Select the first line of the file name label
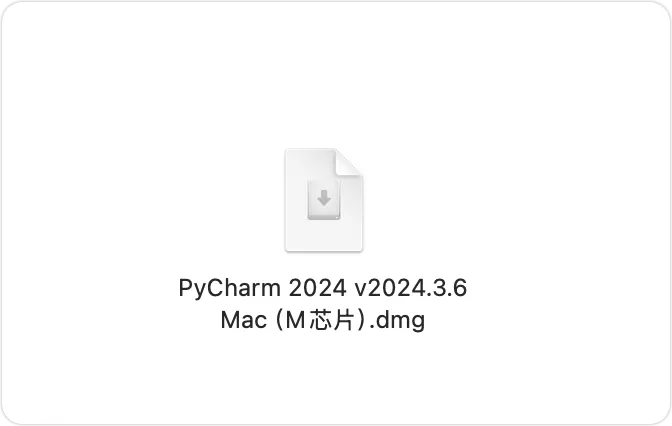Screen dimensions: 672x426 pos(323,288)
